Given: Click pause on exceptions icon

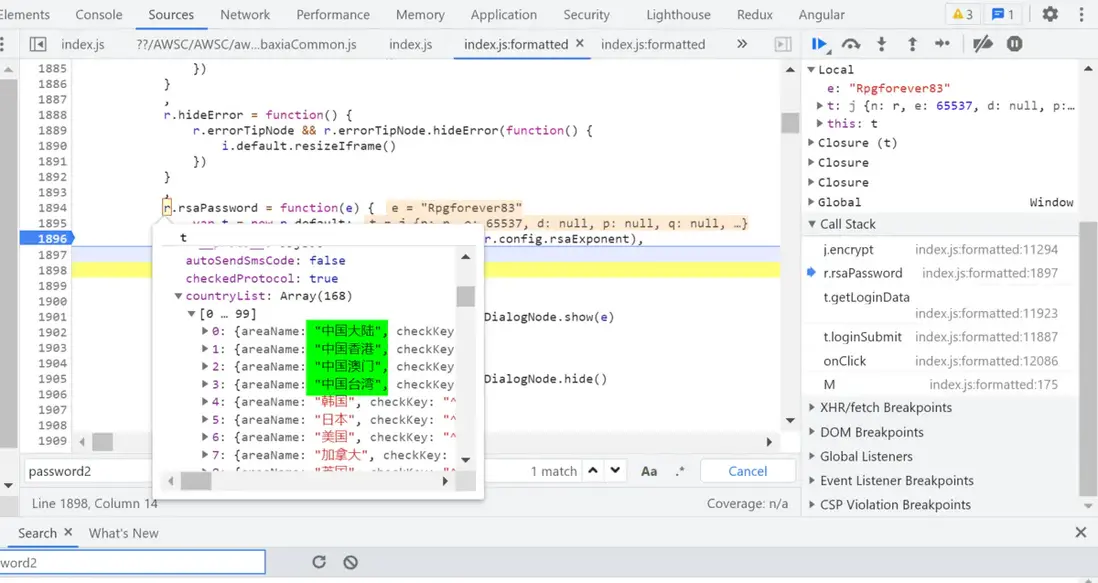Looking at the screenshot, I should tap(1014, 44).
